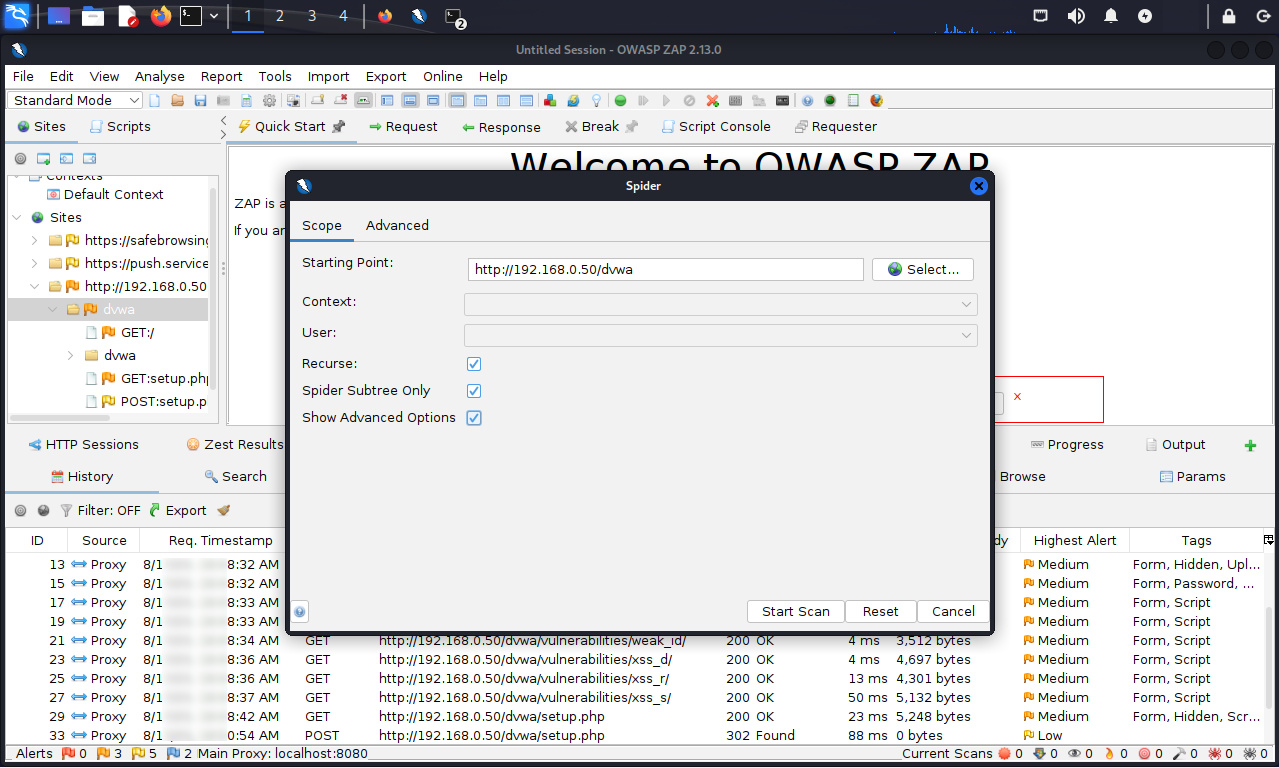1279x768 pixels.
Task: Open Options via the gear icon
Action: click(x=269, y=101)
